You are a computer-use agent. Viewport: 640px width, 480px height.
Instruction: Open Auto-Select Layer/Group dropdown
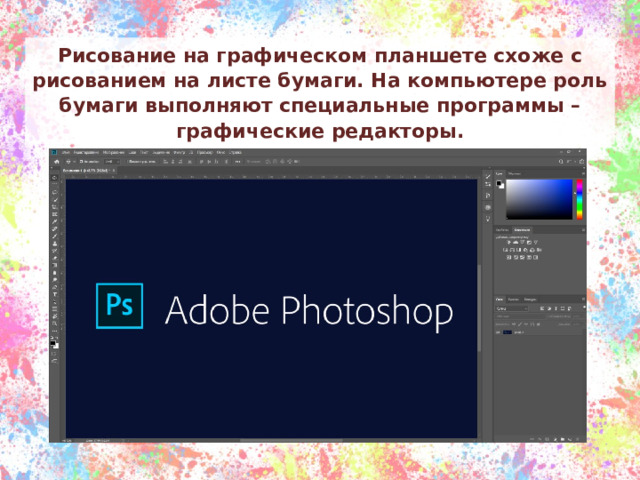(112, 162)
